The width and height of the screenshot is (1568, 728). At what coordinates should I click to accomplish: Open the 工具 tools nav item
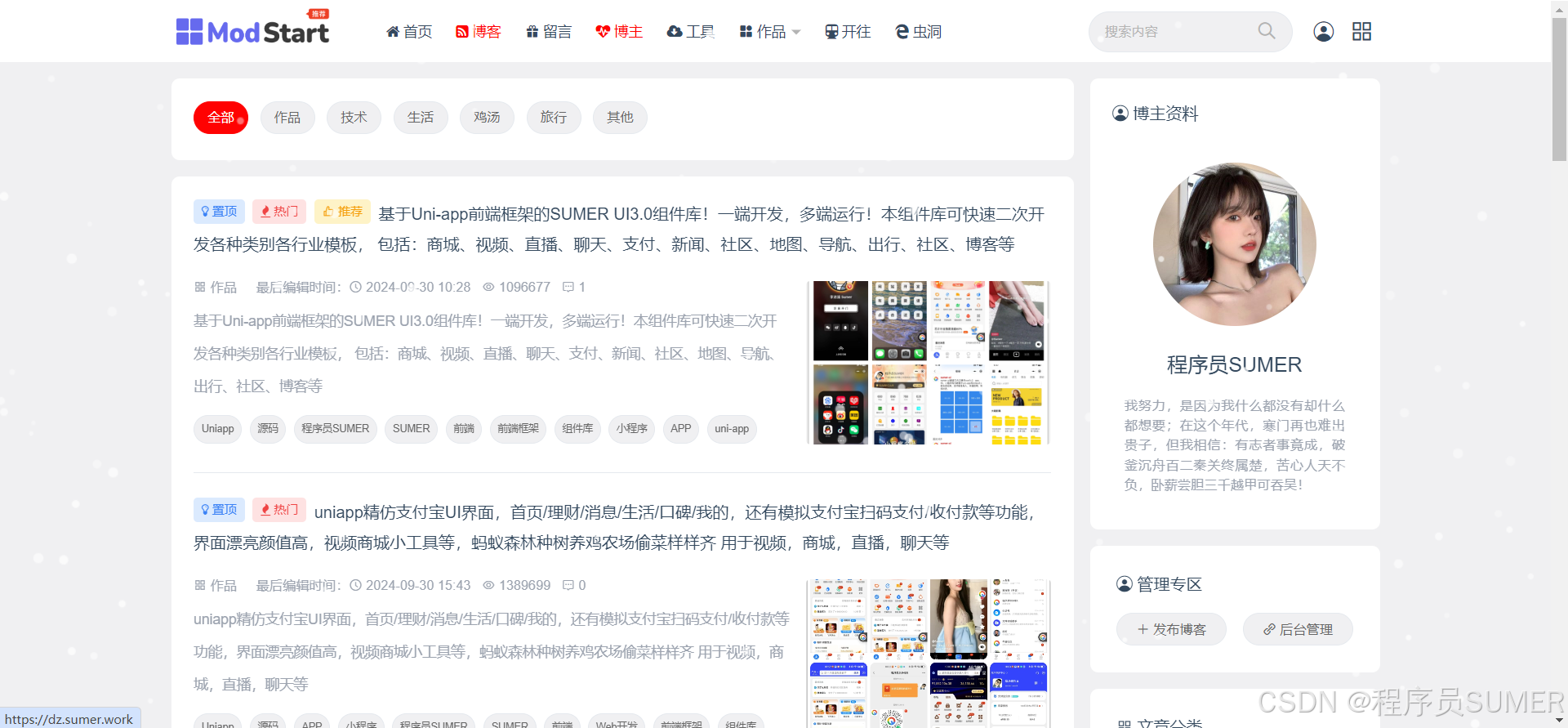691,31
